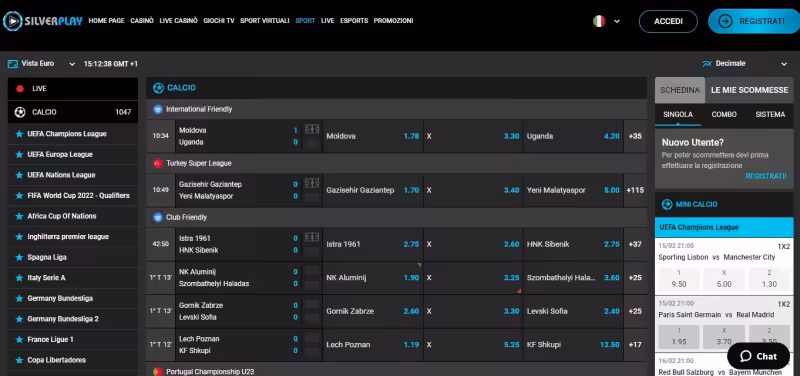Click the soccer ball Calcio icon in the sidebar
The image size is (800, 376).
point(20,112)
